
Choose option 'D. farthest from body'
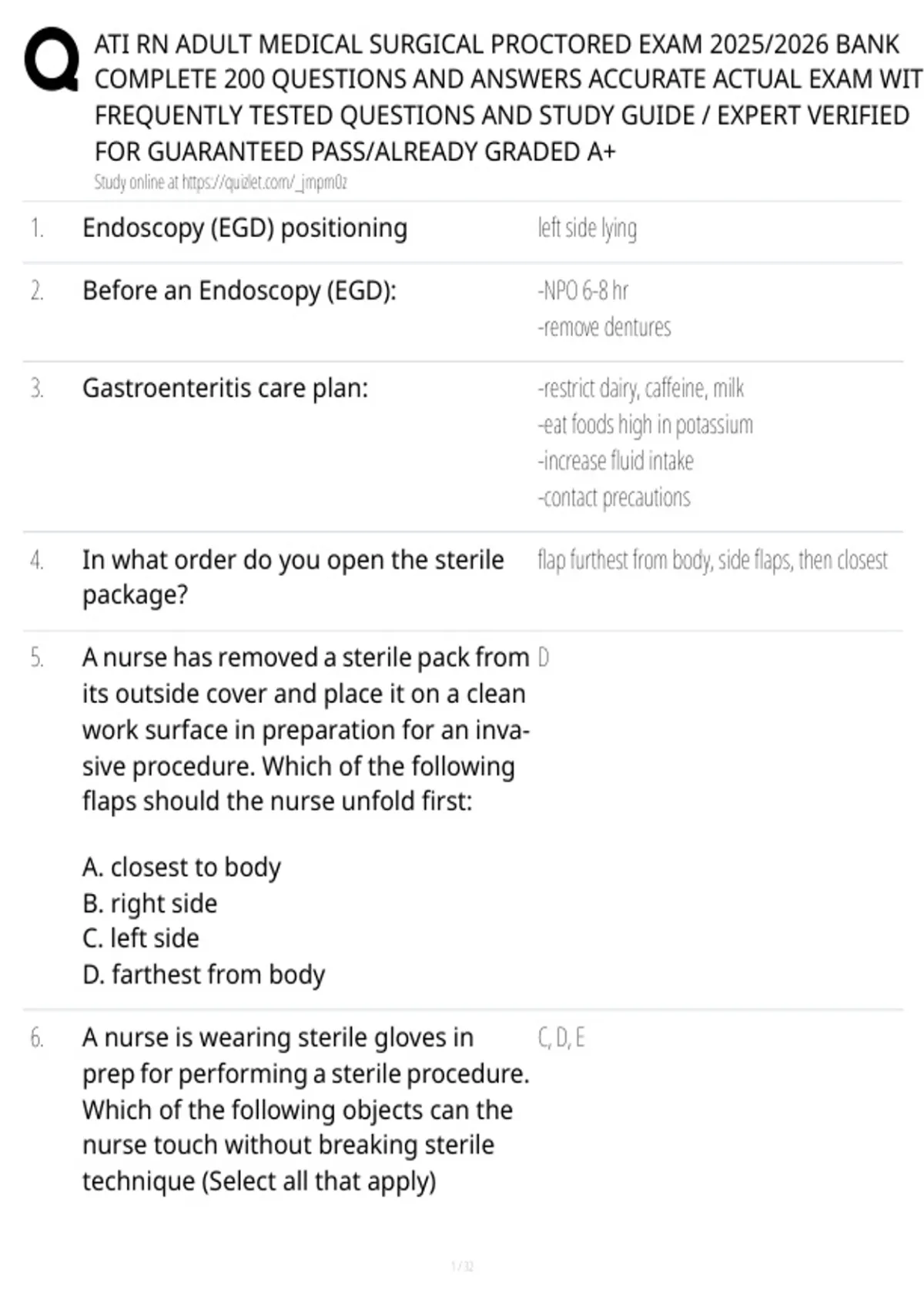point(204,975)
